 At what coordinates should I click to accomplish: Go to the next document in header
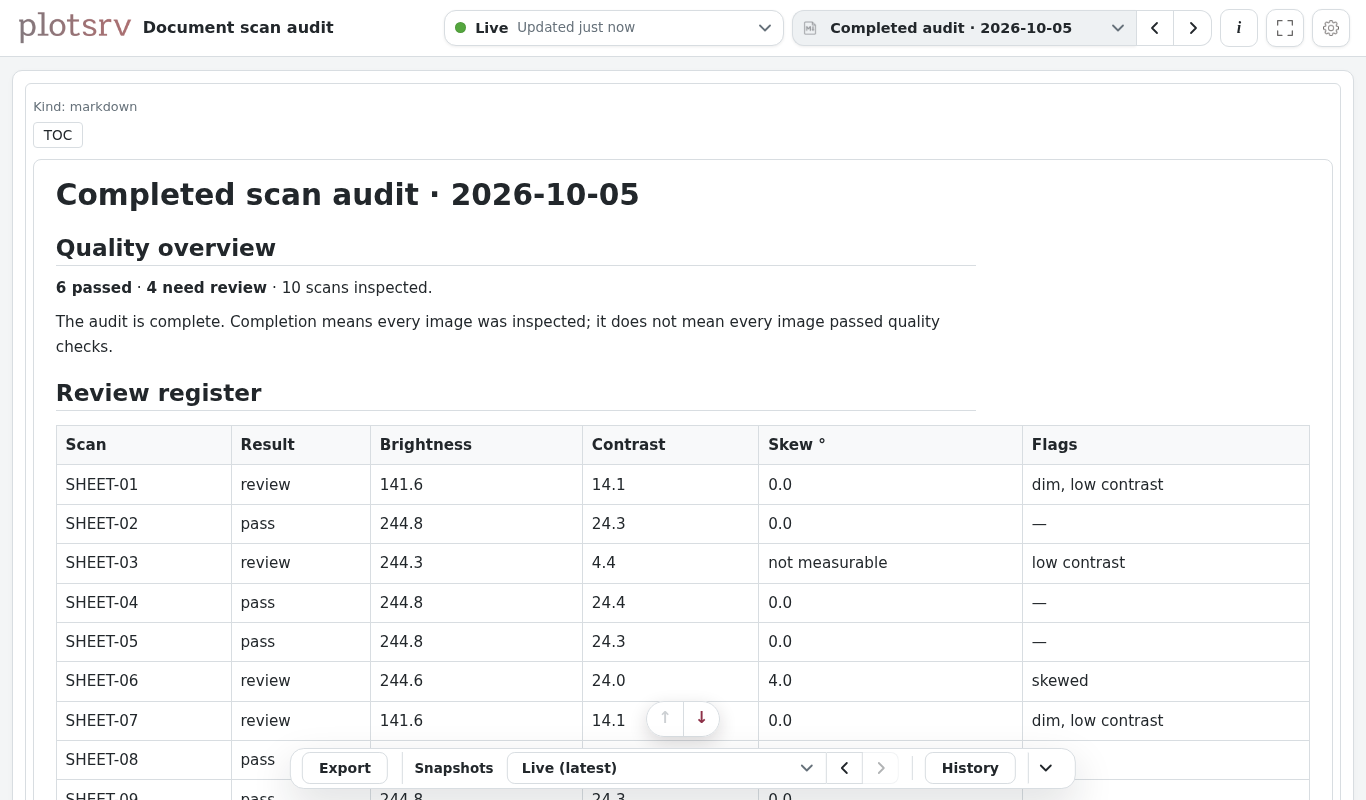[x=1193, y=28]
